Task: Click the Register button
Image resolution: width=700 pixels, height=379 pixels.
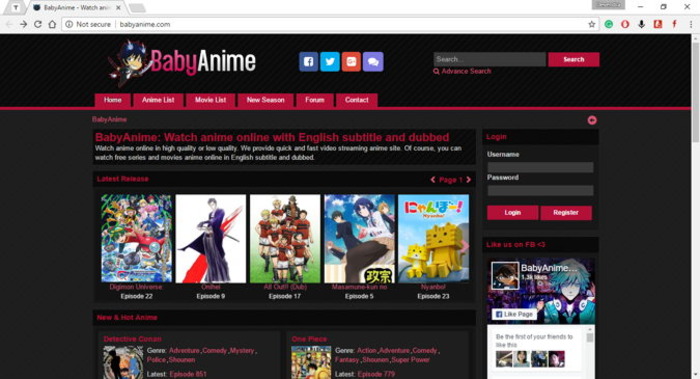Action: pyautogui.click(x=566, y=212)
